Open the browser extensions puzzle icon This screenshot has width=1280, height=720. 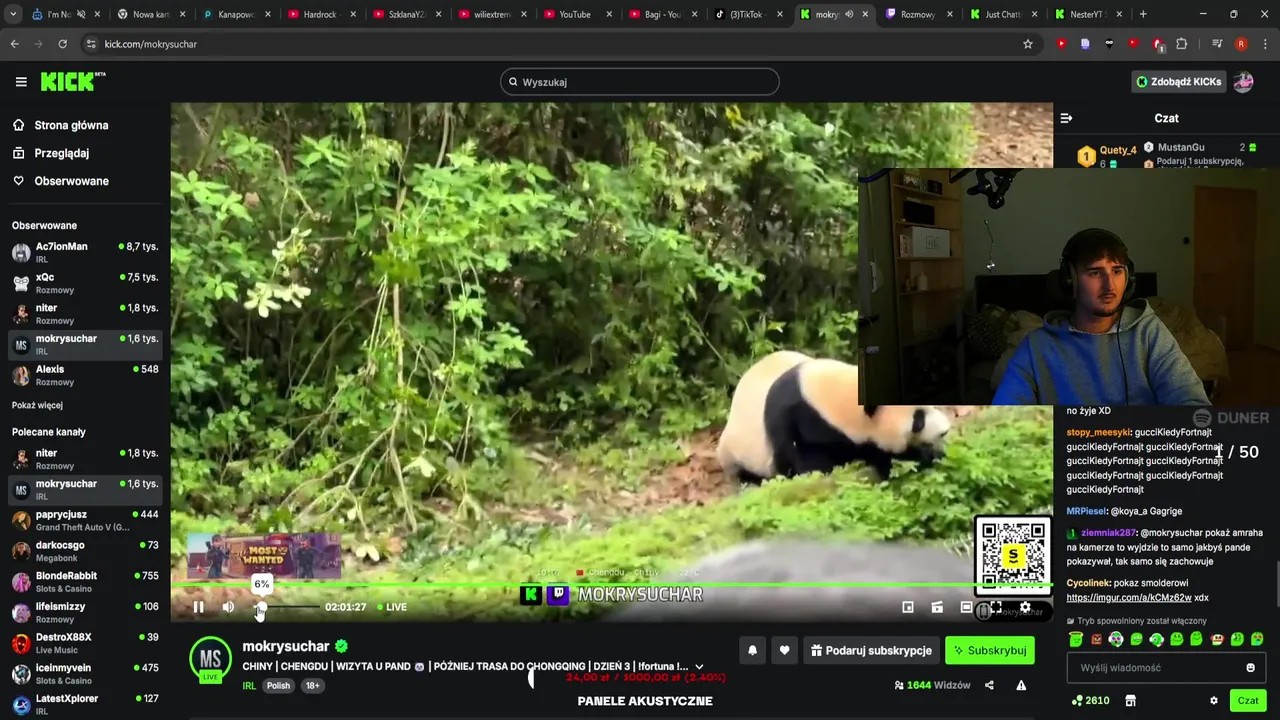click(1181, 44)
